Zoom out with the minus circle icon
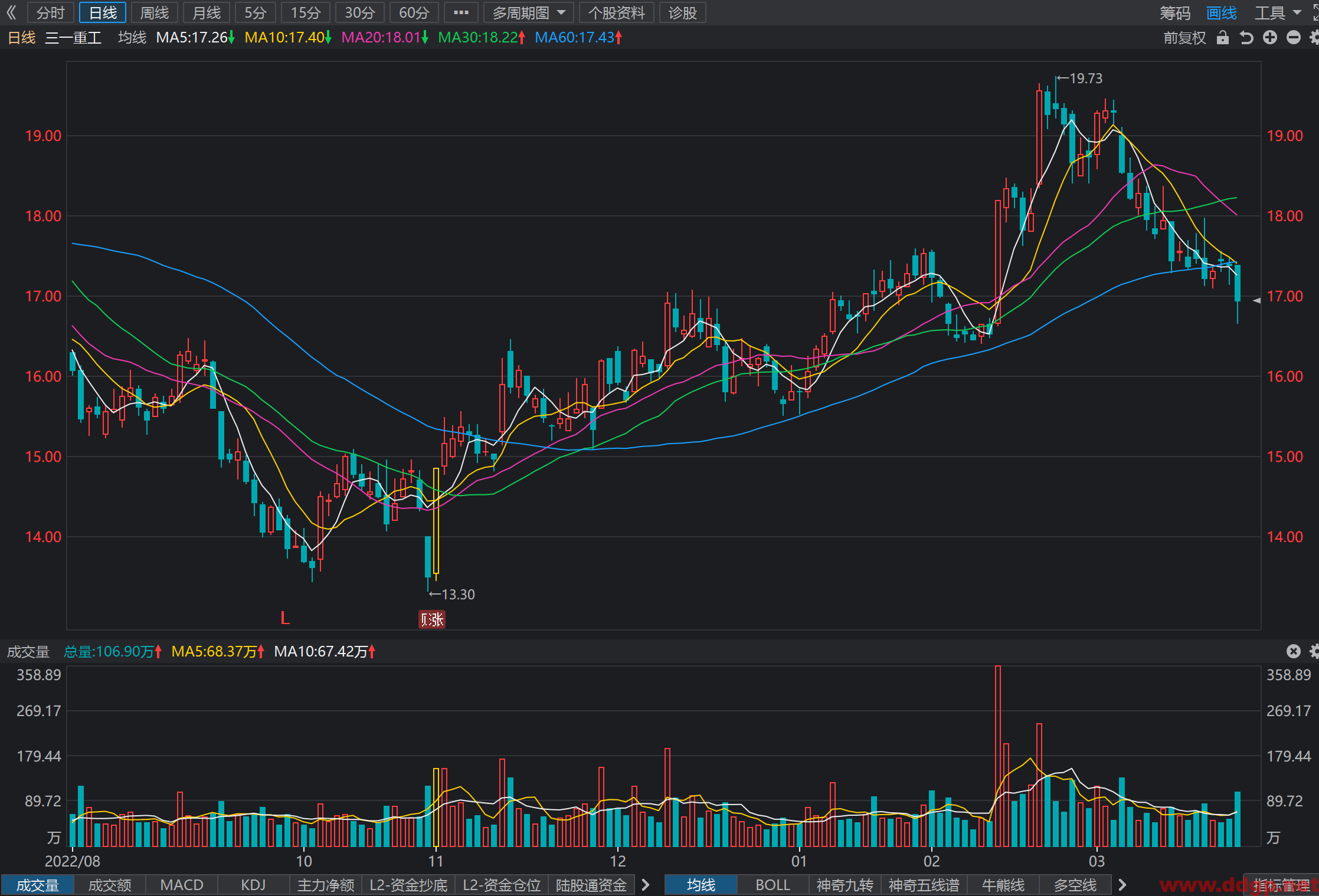The height and width of the screenshot is (896, 1319). 1293,38
